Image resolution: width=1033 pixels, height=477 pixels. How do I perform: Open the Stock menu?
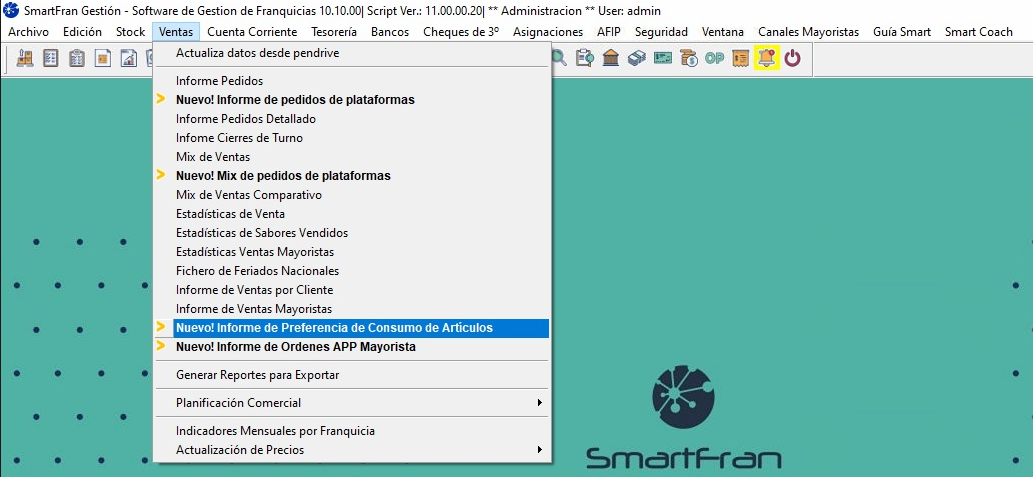[x=130, y=32]
